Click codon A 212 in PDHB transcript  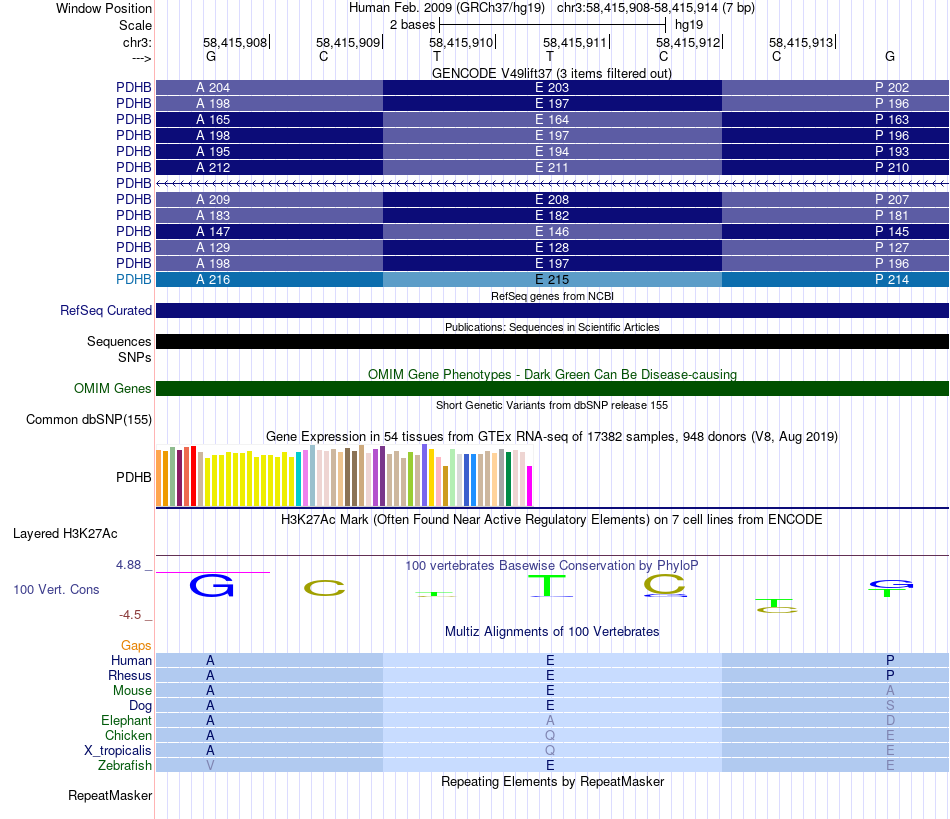[x=213, y=167]
